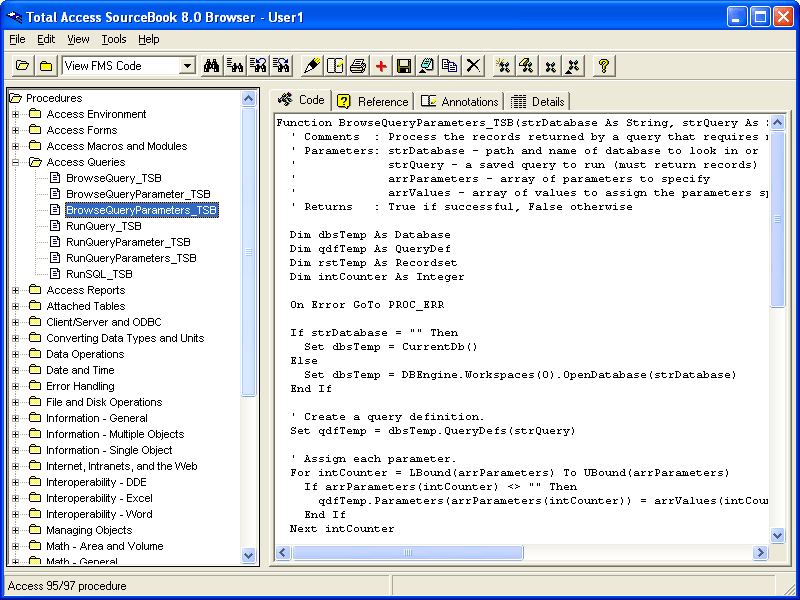The height and width of the screenshot is (600, 800).
Task: Expand the Error Handling folder
Action: pos(15,386)
